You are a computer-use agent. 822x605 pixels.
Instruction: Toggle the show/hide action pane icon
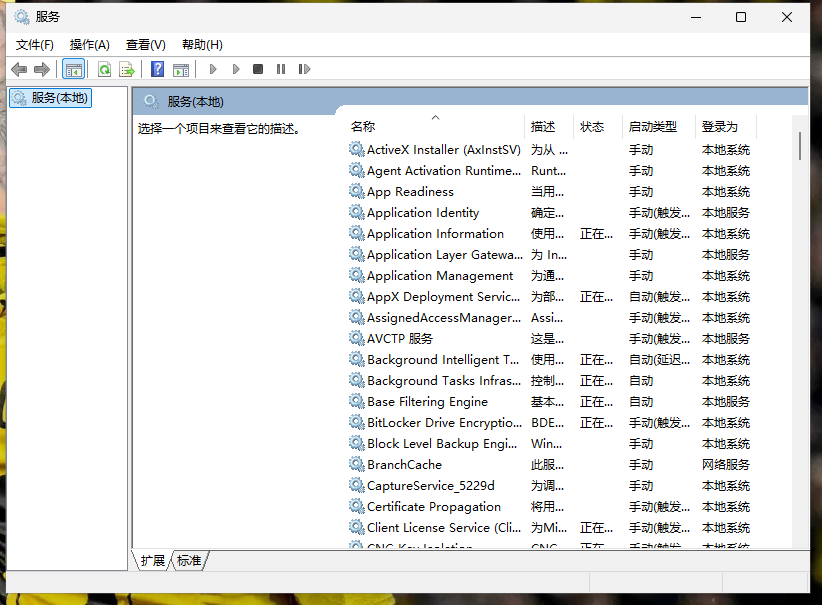click(x=181, y=69)
